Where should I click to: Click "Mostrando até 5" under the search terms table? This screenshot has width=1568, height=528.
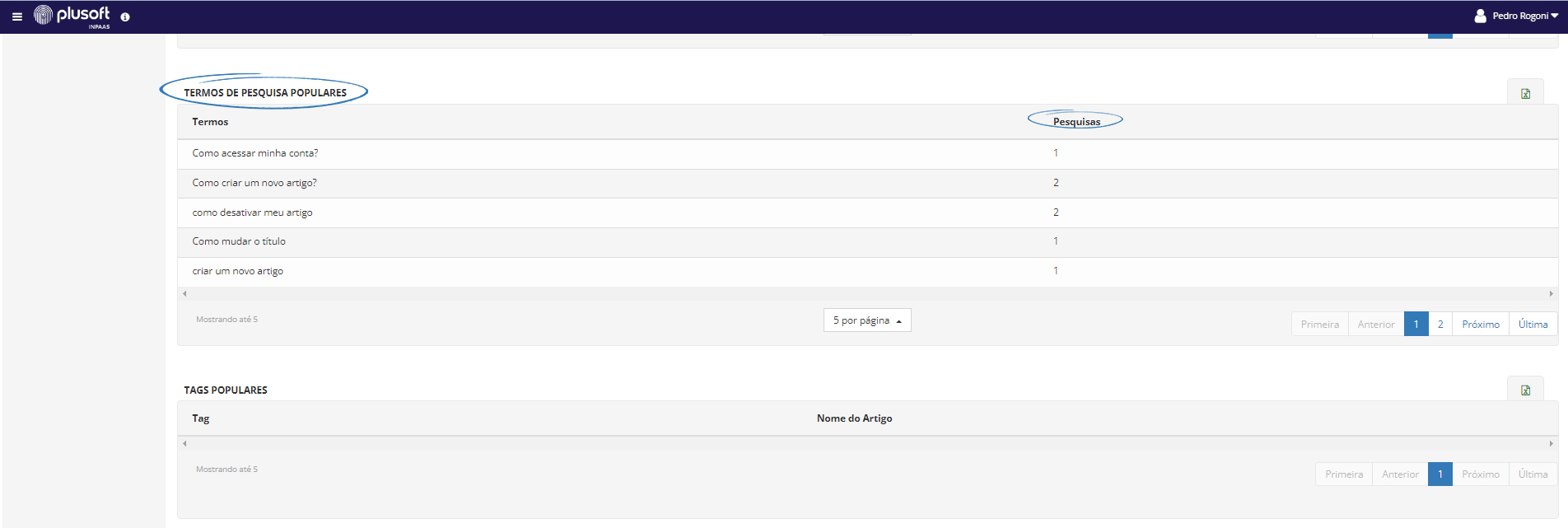pyautogui.click(x=226, y=320)
